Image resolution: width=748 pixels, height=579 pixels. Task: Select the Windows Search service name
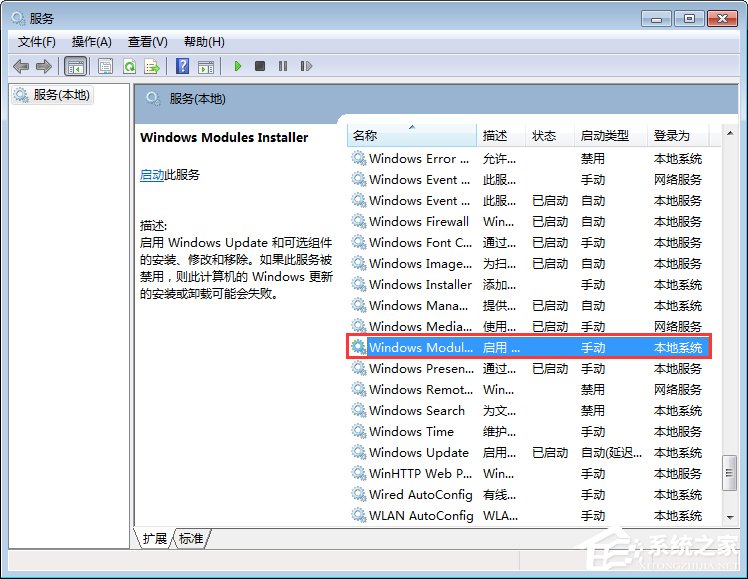click(x=417, y=410)
